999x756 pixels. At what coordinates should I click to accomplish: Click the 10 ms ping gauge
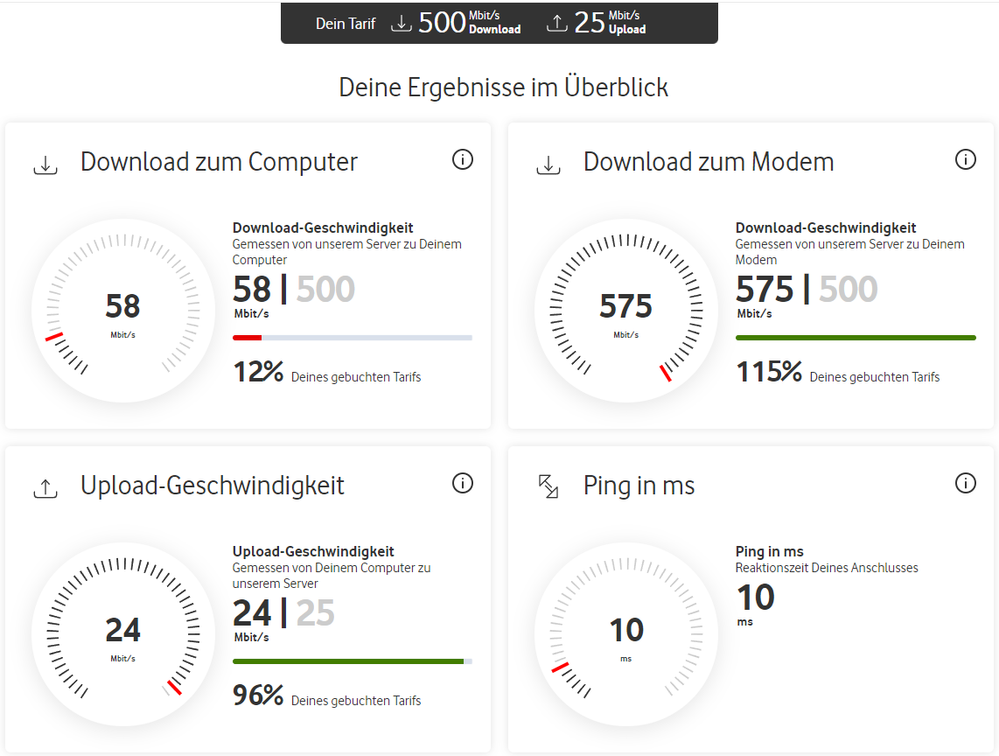[626, 635]
